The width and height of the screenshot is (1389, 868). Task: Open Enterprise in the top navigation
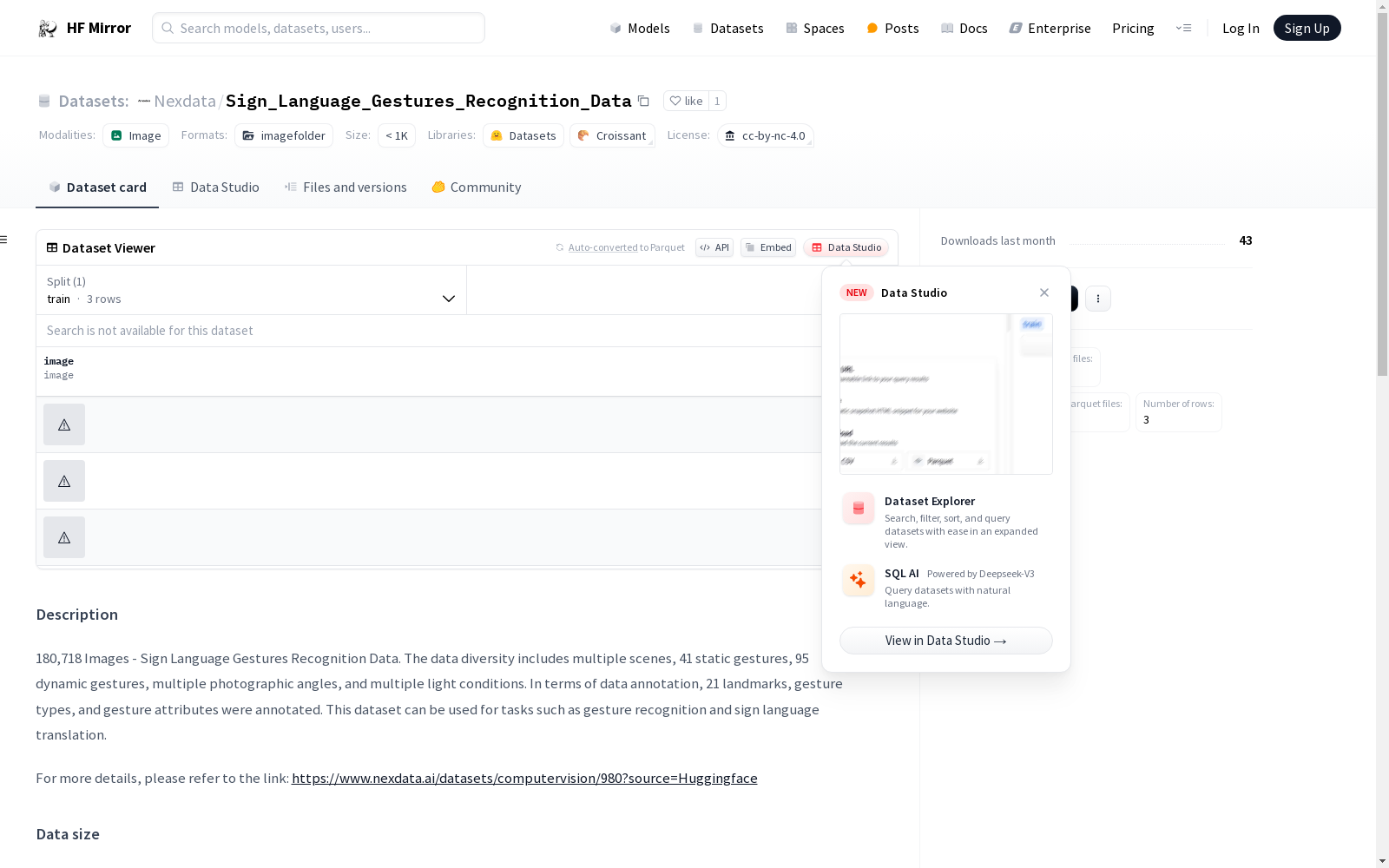point(1050,28)
